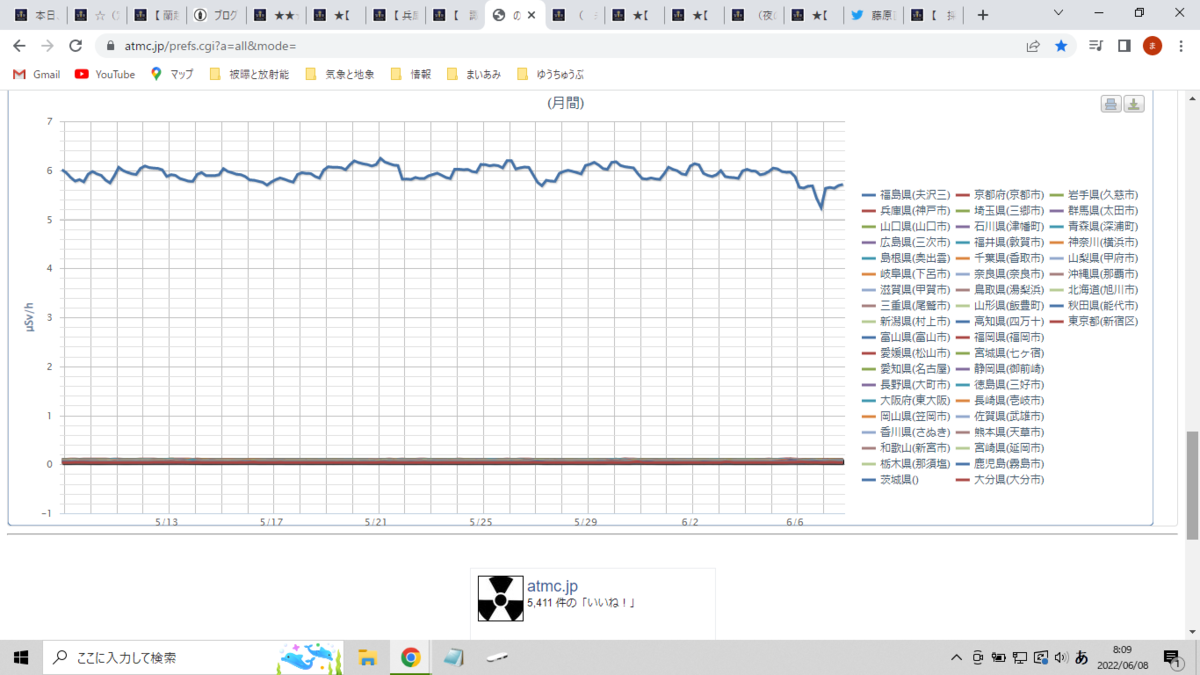Open the Chrome side panel
This screenshot has height=675, width=1200.
click(1124, 46)
